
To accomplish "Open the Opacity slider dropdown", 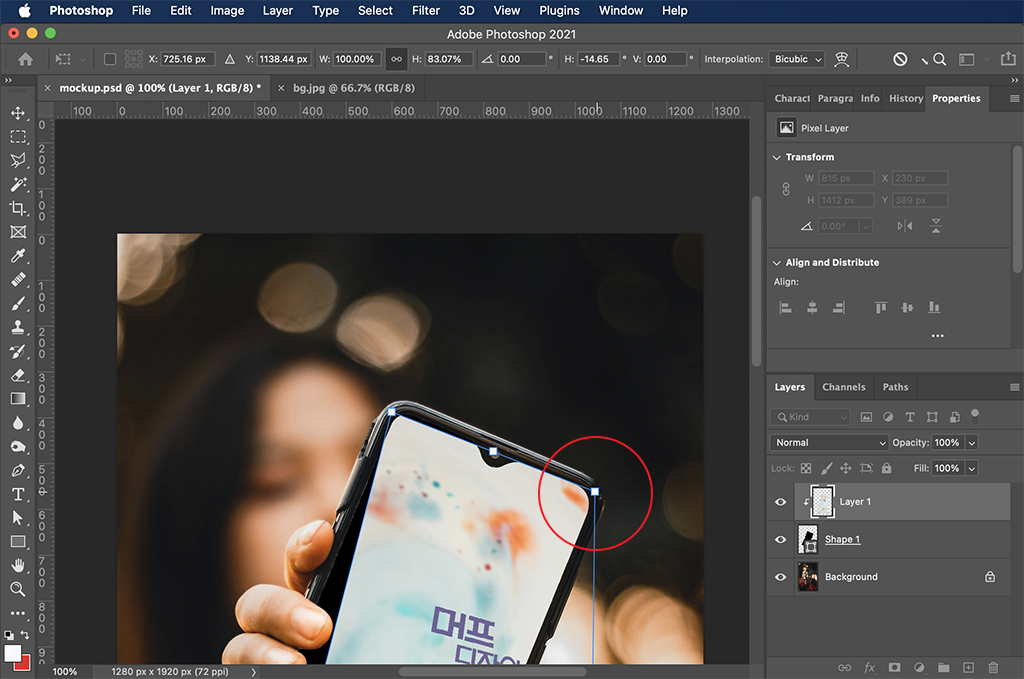I will (x=972, y=443).
